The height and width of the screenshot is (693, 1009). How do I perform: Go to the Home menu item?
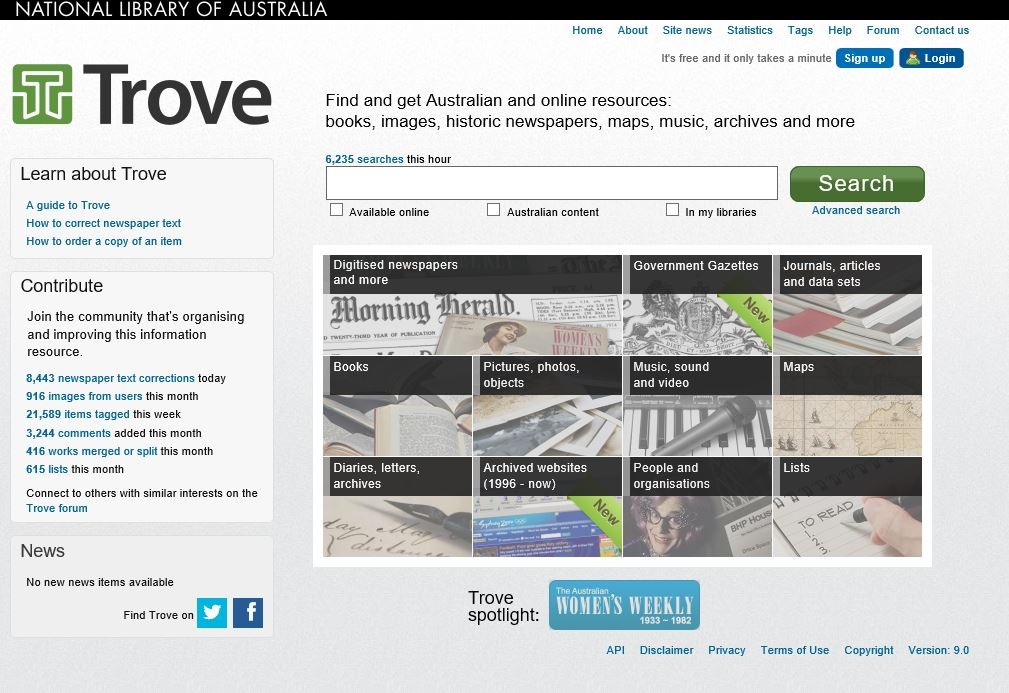588,30
